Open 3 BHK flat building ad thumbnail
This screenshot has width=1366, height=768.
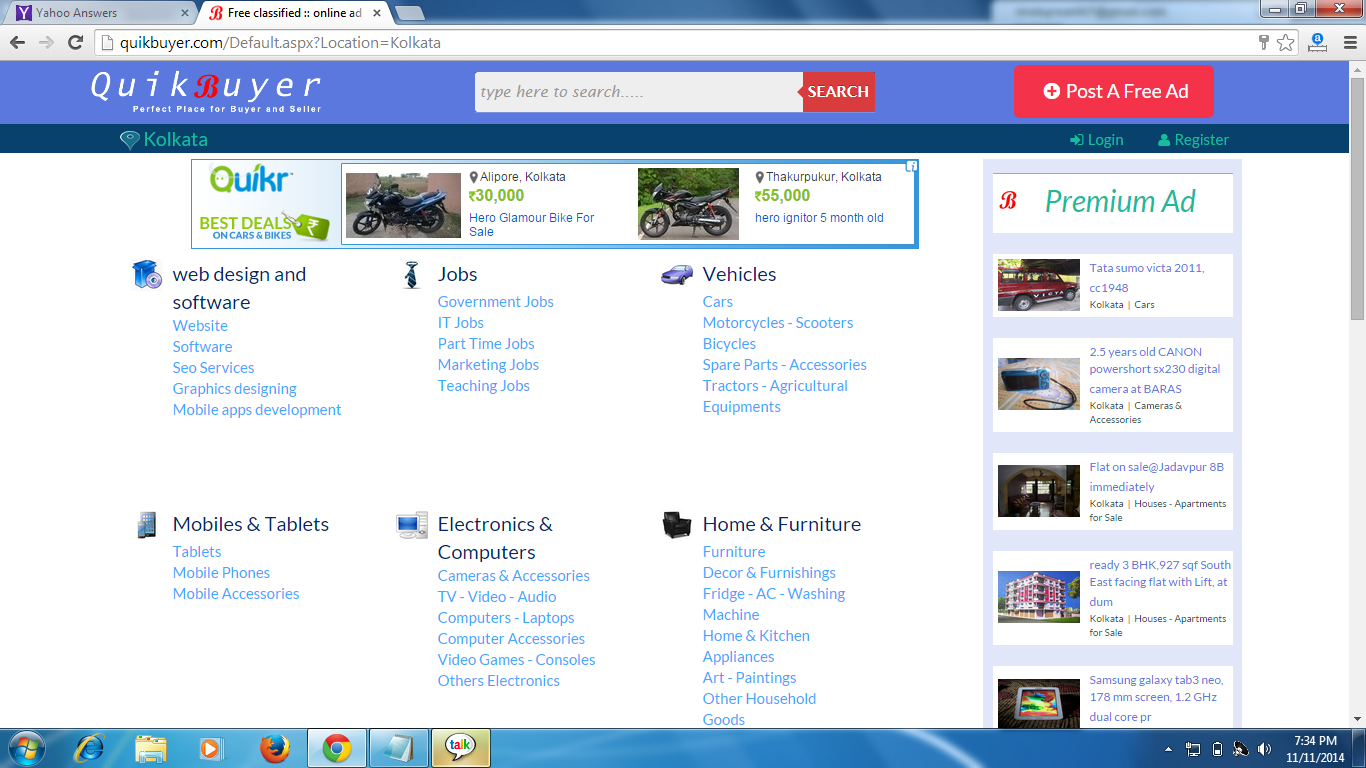pos(1039,597)
